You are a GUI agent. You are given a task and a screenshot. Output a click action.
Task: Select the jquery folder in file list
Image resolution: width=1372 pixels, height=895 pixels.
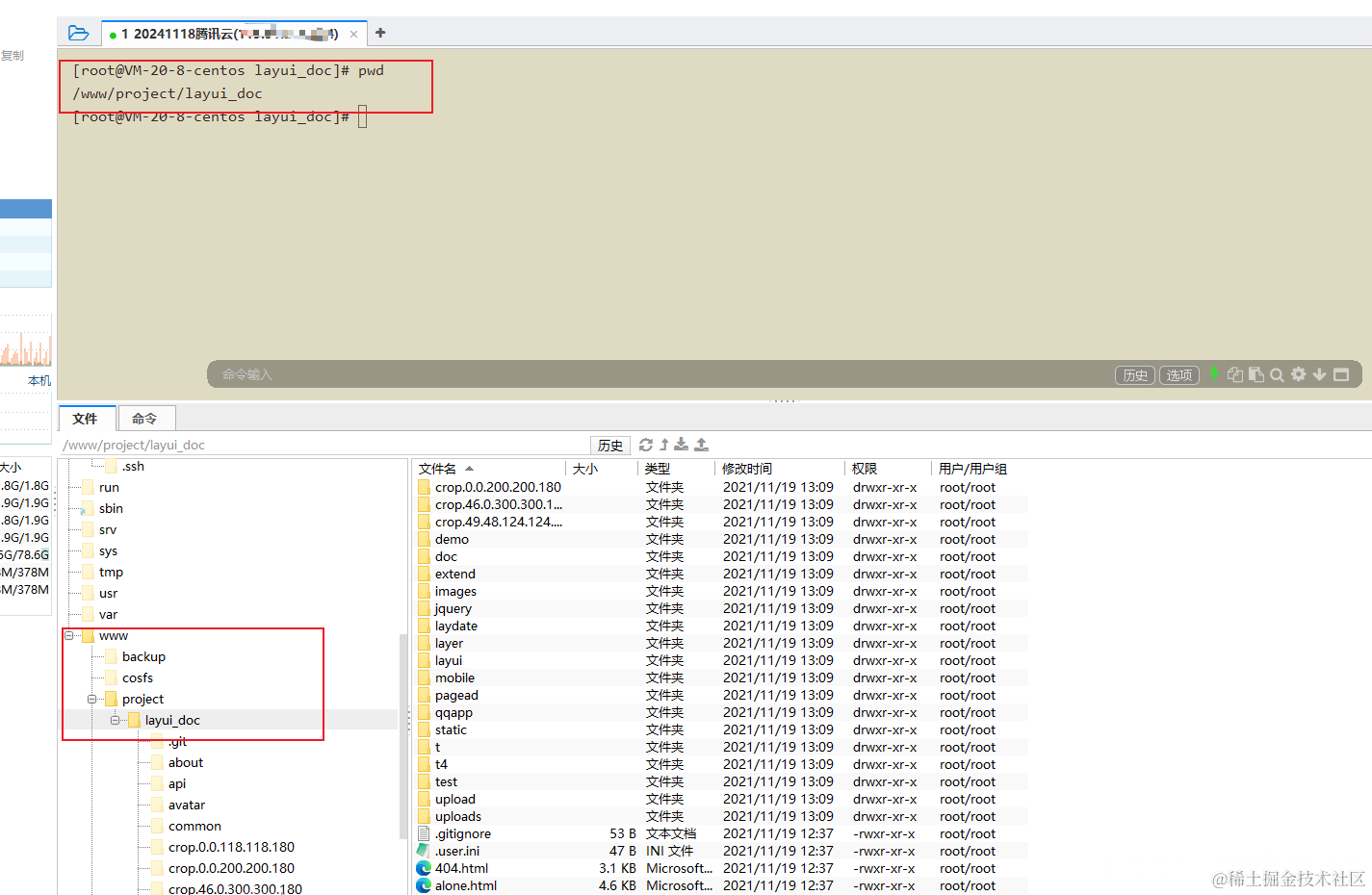453,608
